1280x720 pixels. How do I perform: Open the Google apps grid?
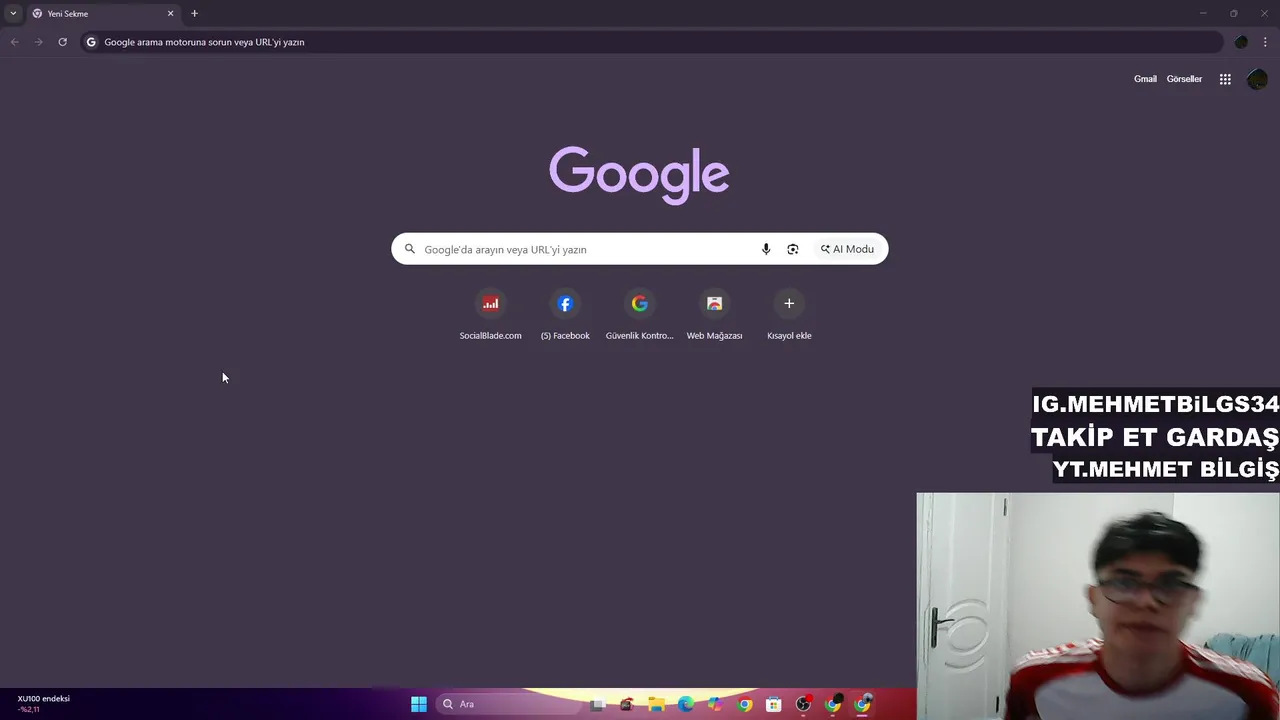coord(1225,79)
